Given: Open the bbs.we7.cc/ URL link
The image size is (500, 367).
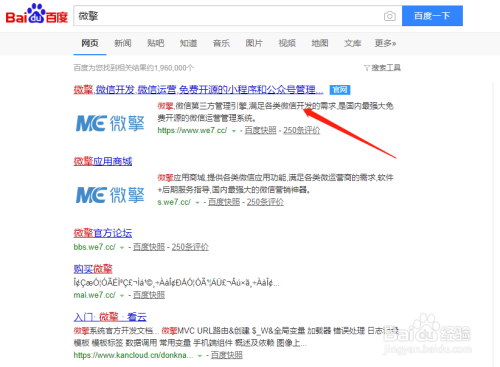Looking at the screenshot, I should 94,247.
